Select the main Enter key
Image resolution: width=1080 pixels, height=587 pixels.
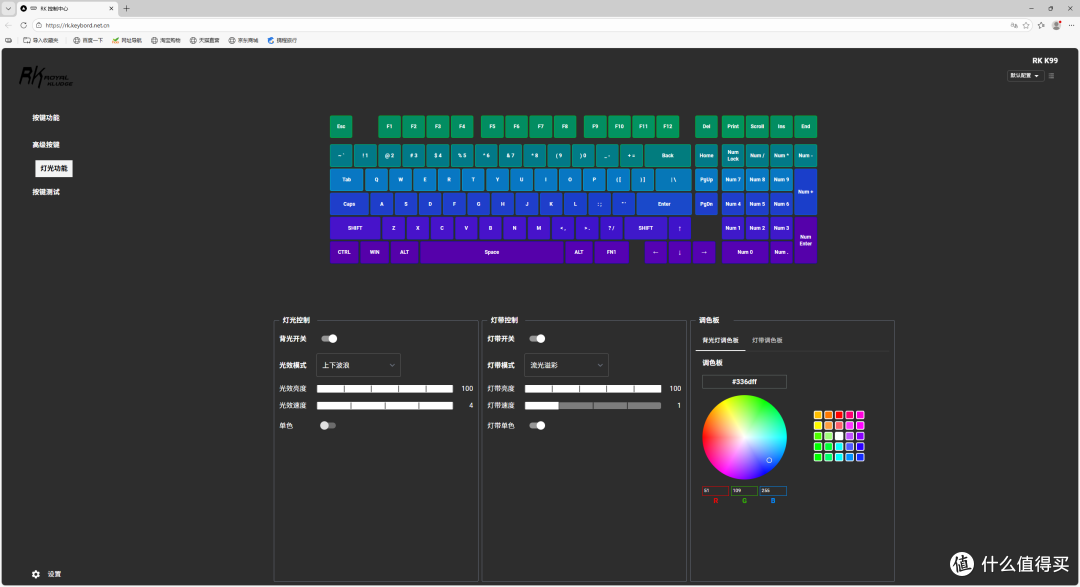click(x=664, y=204)
